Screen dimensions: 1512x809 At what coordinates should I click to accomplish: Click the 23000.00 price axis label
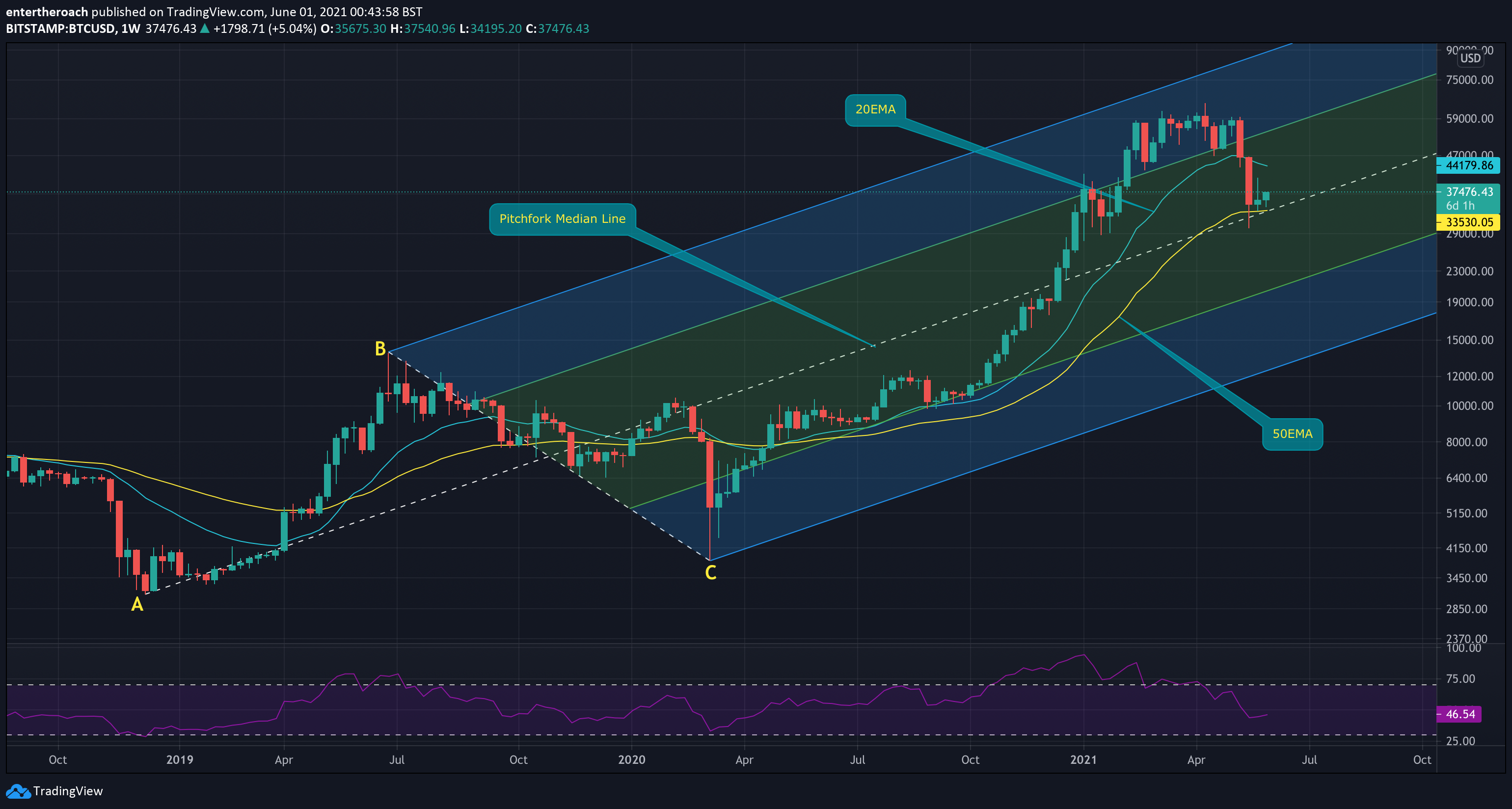coord(1470,271)
